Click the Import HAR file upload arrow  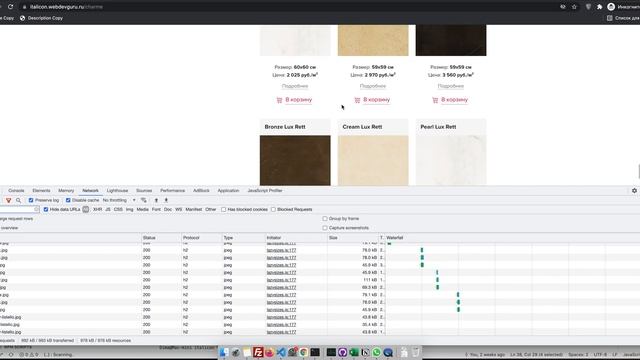pyautogui.click(x=156, y=200)
